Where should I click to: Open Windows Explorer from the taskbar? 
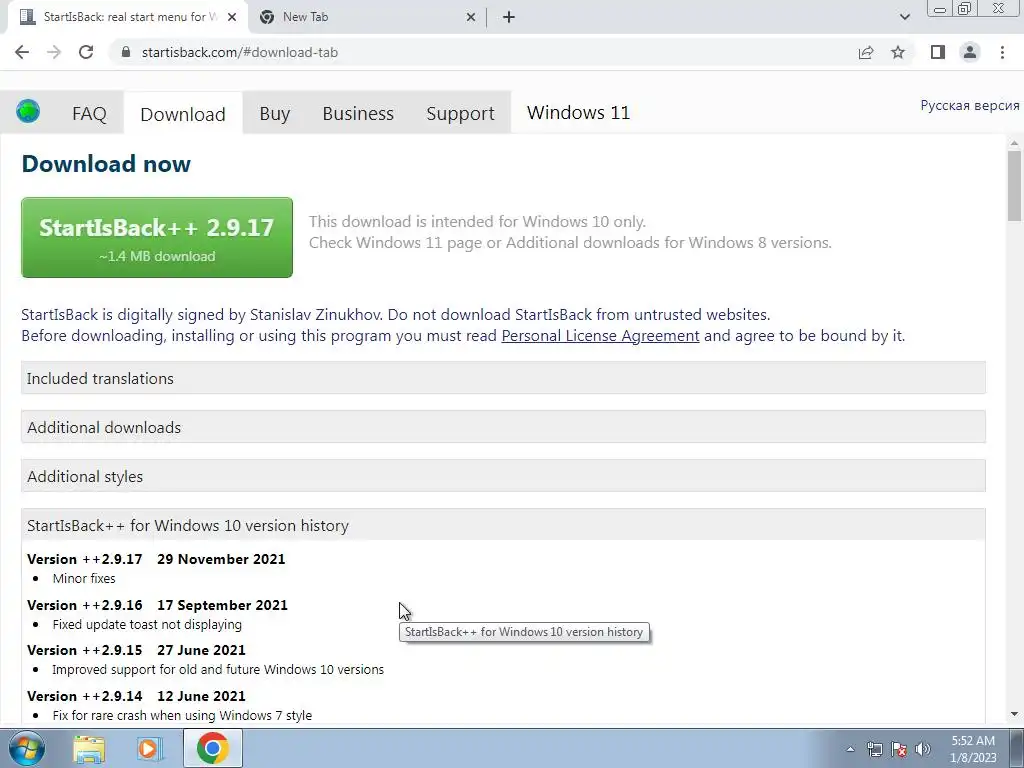[89, 749]
